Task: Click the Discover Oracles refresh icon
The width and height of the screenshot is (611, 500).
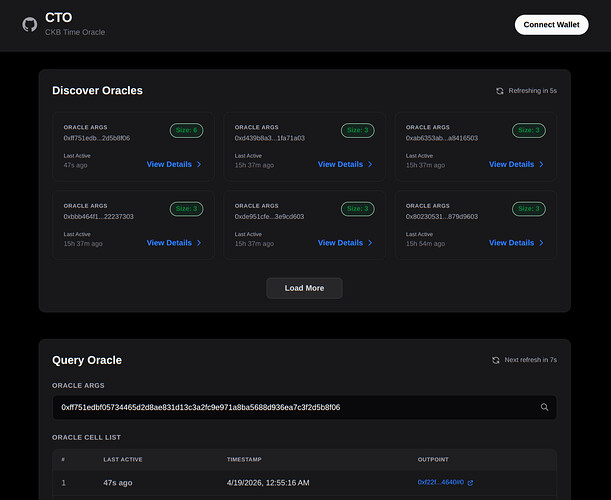Action: (500, 91)
